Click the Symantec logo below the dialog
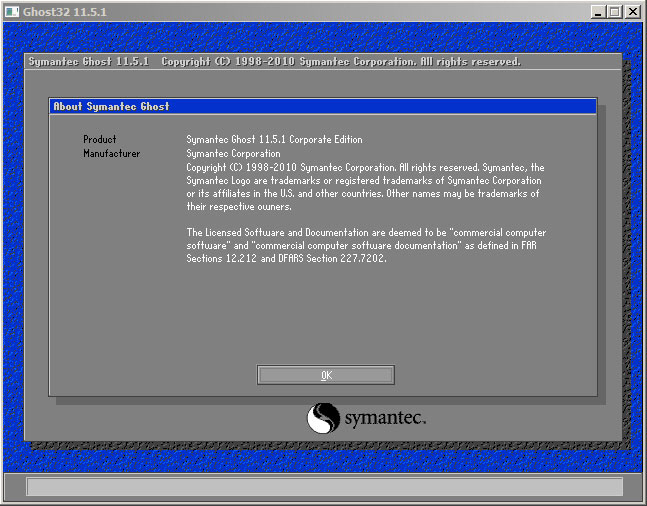This screenshot has width=647, height=506. (366, 418)
